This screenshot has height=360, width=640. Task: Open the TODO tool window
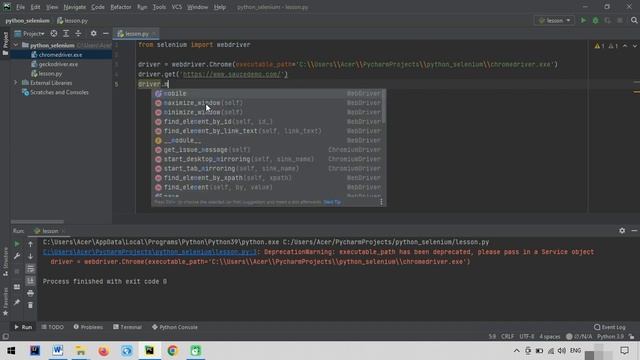(x=53, y=327)
